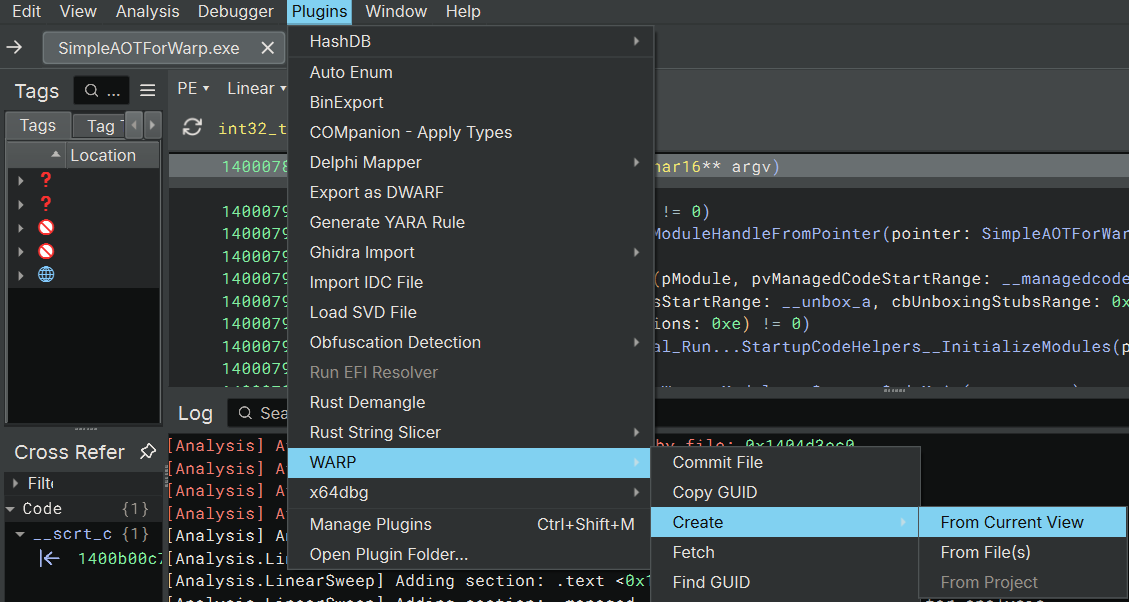
Task: Open the PE view type dropdown
Action: pyautogui.click(x=193, y=88)
